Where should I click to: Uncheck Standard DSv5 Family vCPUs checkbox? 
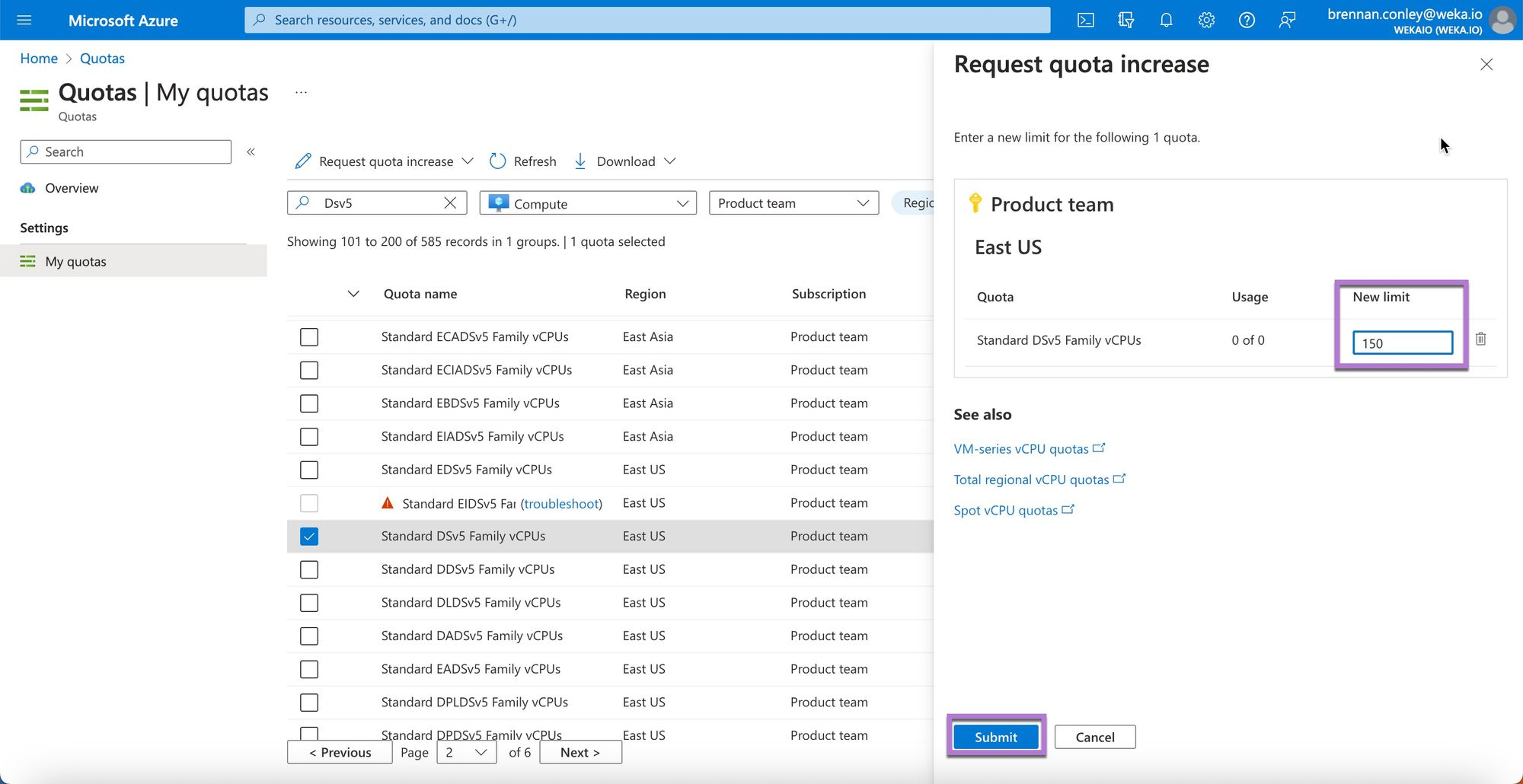(x=309, y=537)
